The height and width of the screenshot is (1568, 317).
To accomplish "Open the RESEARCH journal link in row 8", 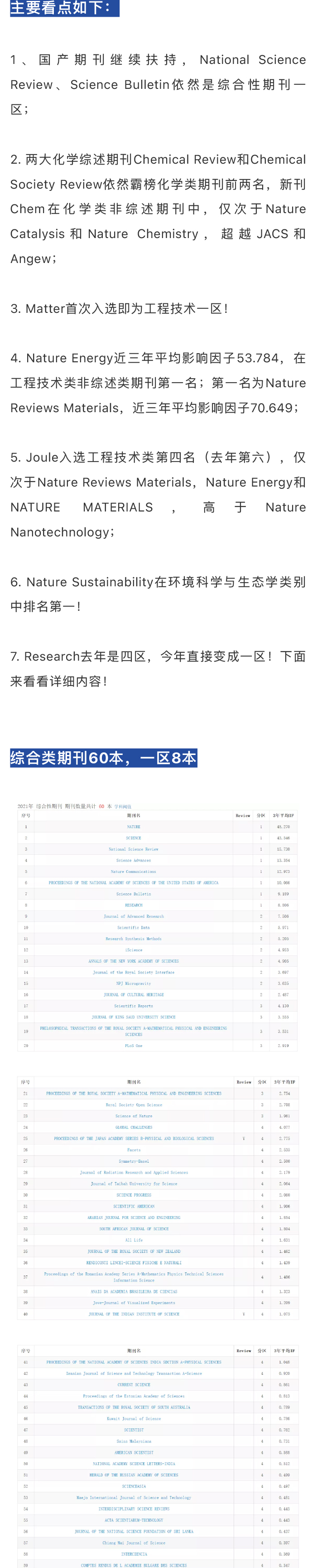I will [x=133, y=905].
